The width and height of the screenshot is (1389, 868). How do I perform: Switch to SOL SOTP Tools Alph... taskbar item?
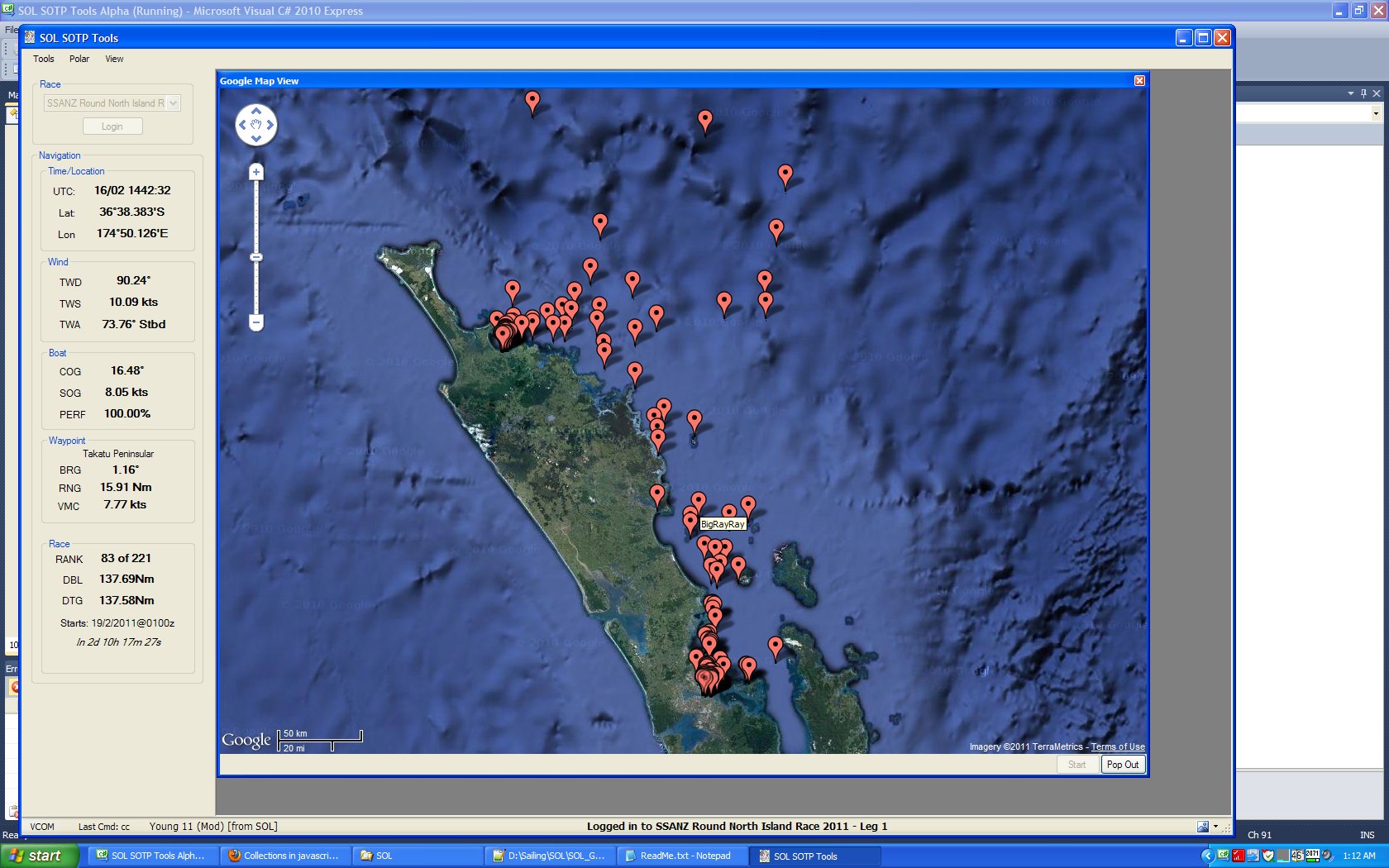[152, 856]
